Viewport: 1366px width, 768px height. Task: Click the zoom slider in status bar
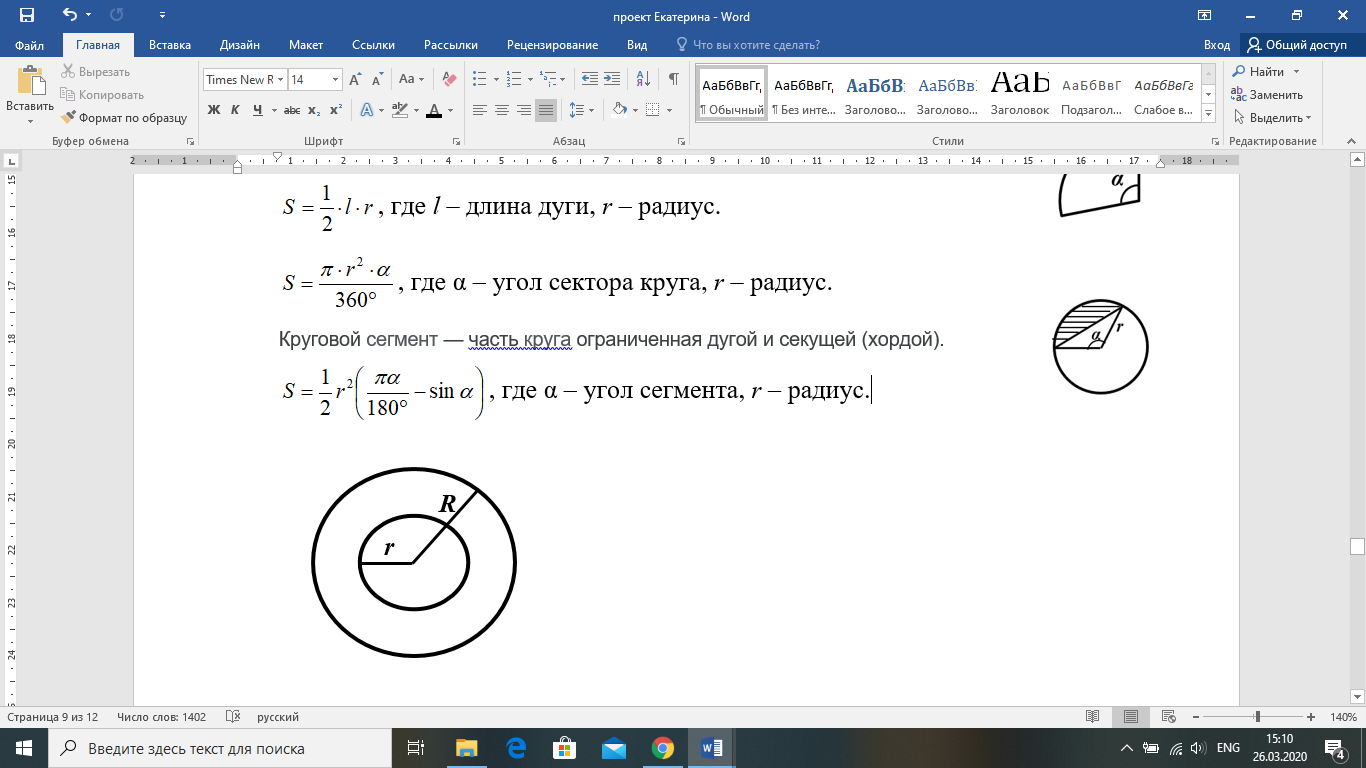1257,717
